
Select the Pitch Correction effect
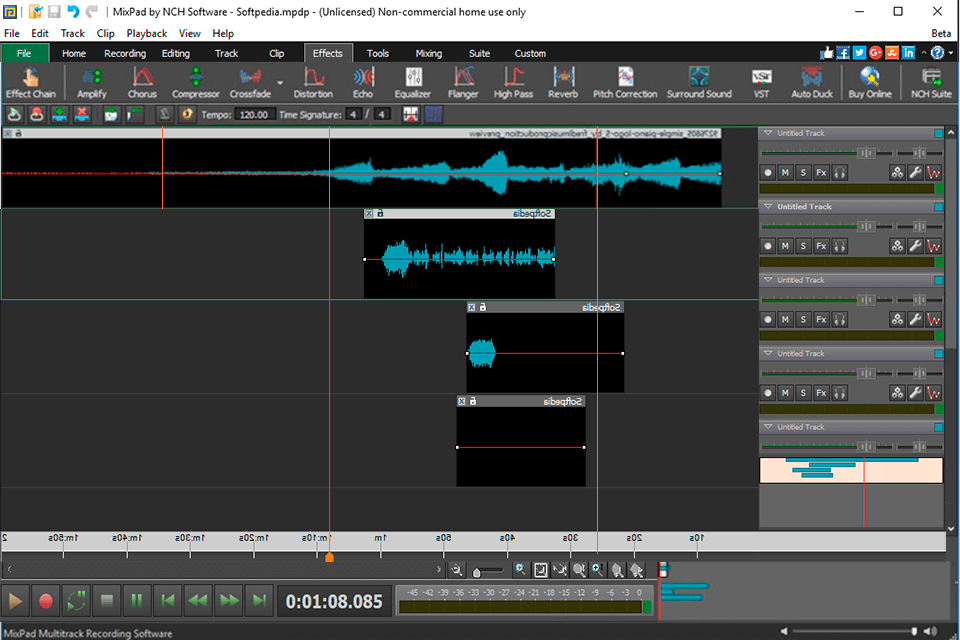point(625,82)
